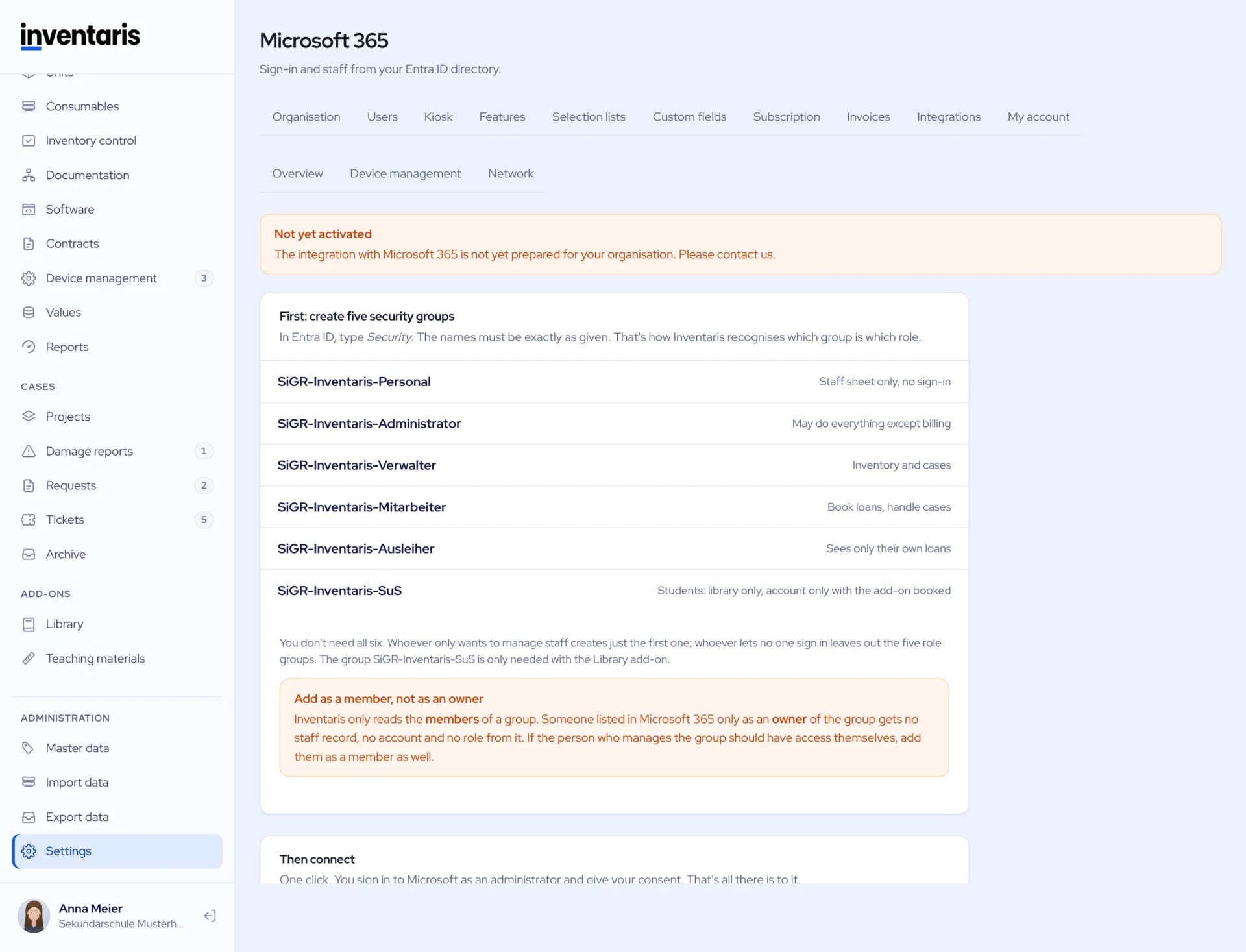Click the SiGR-Inventaris-Personal group name
Image resolution: width=1246 pixels, height=952 pixels.
click(354, 382)
